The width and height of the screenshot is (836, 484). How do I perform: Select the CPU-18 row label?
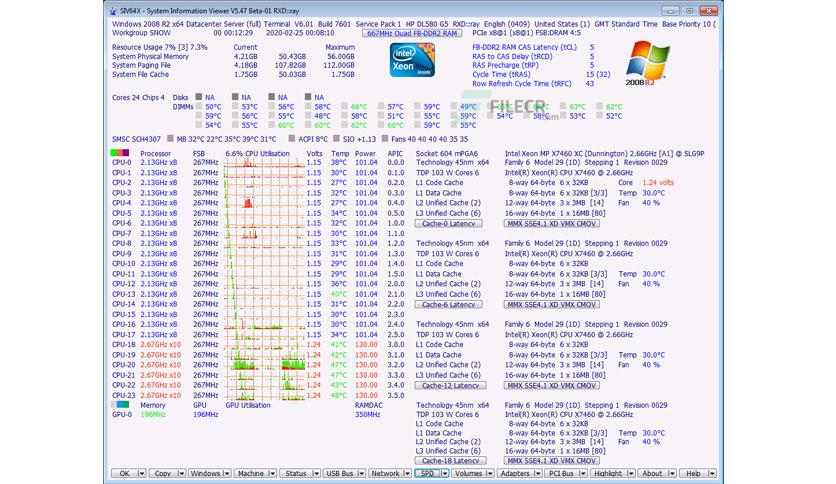click(124, 345)
